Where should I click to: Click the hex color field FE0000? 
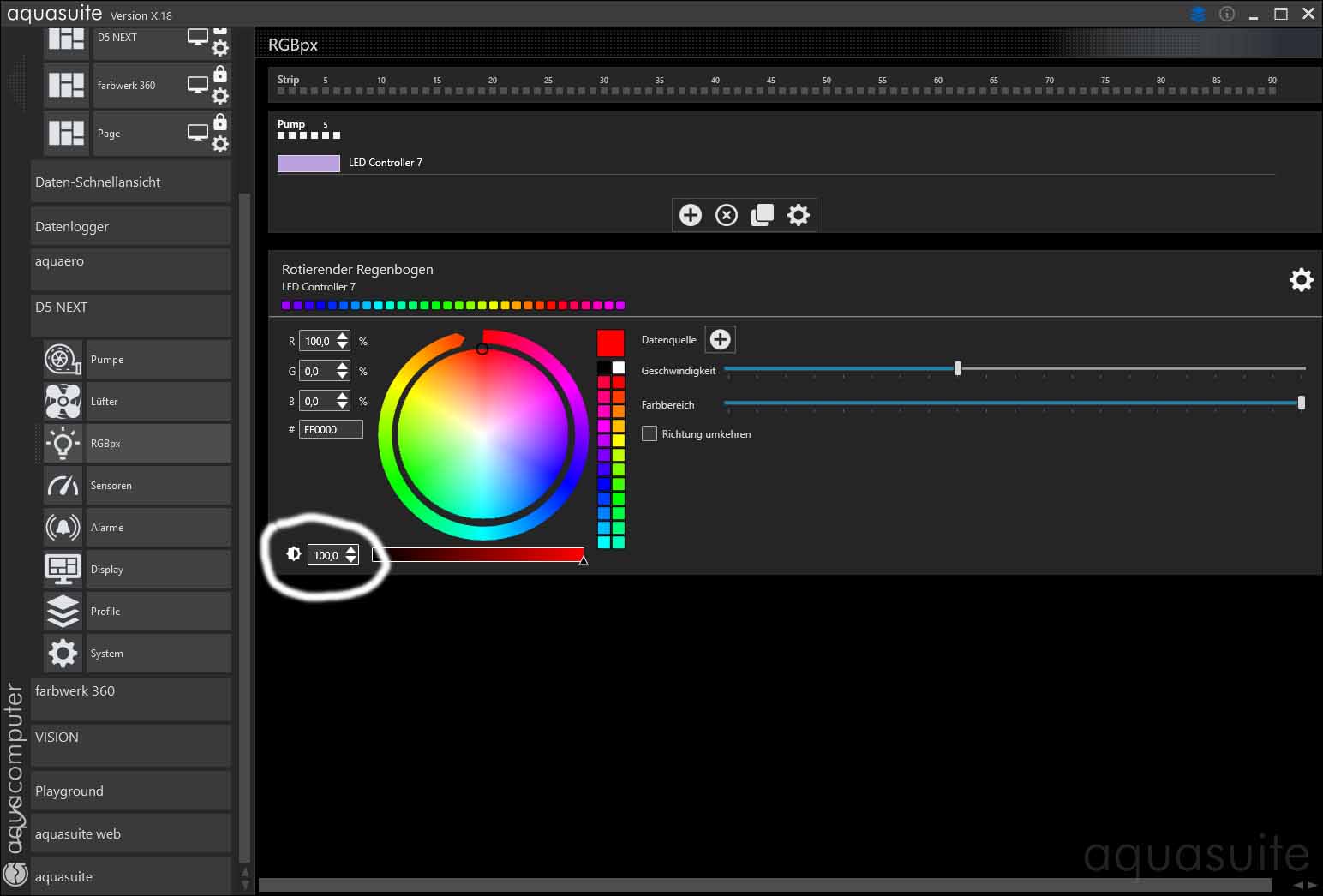(331, 429)
